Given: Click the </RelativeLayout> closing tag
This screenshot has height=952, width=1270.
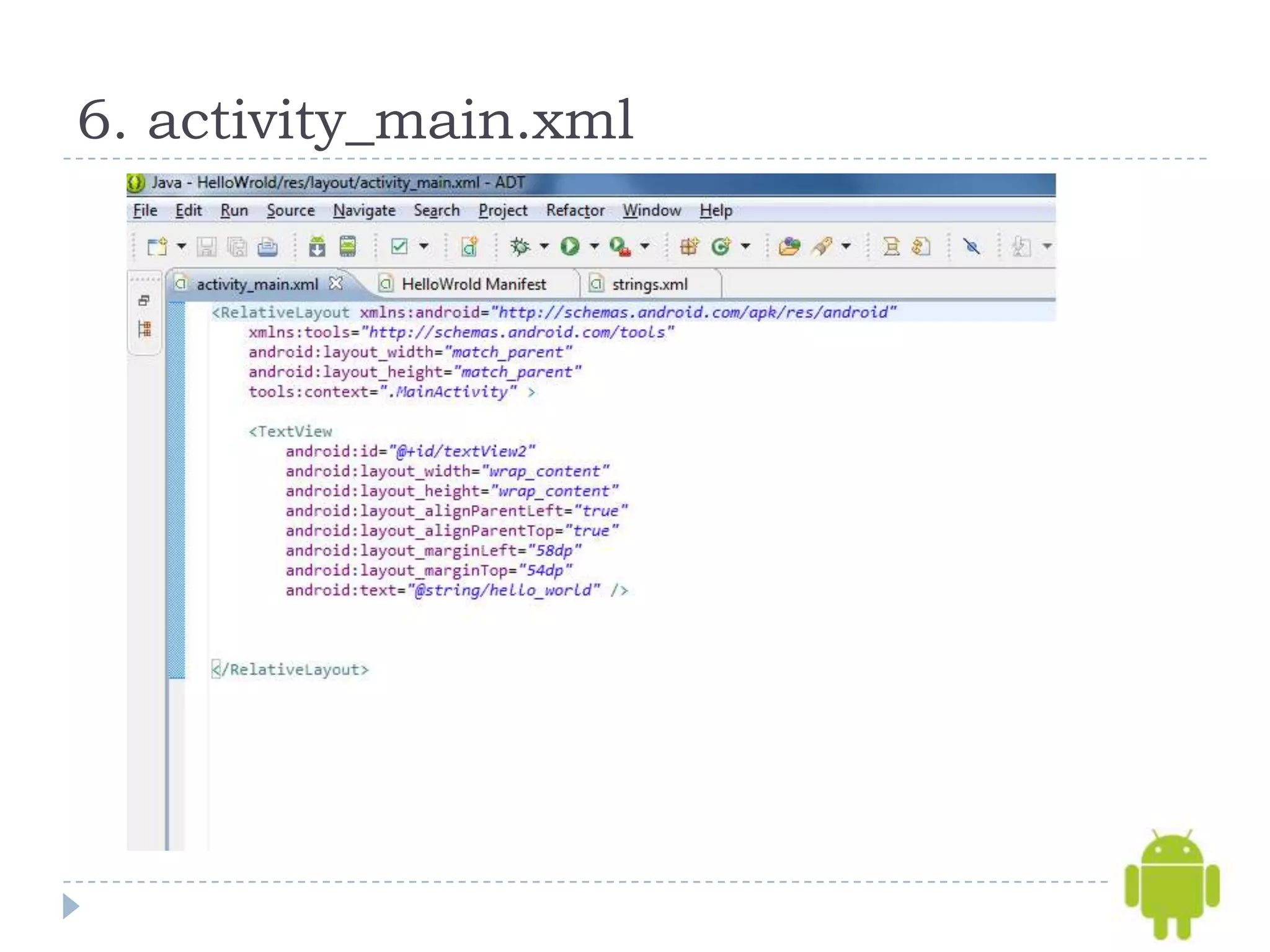Looking at the screenshot, I should click(290, 669).
